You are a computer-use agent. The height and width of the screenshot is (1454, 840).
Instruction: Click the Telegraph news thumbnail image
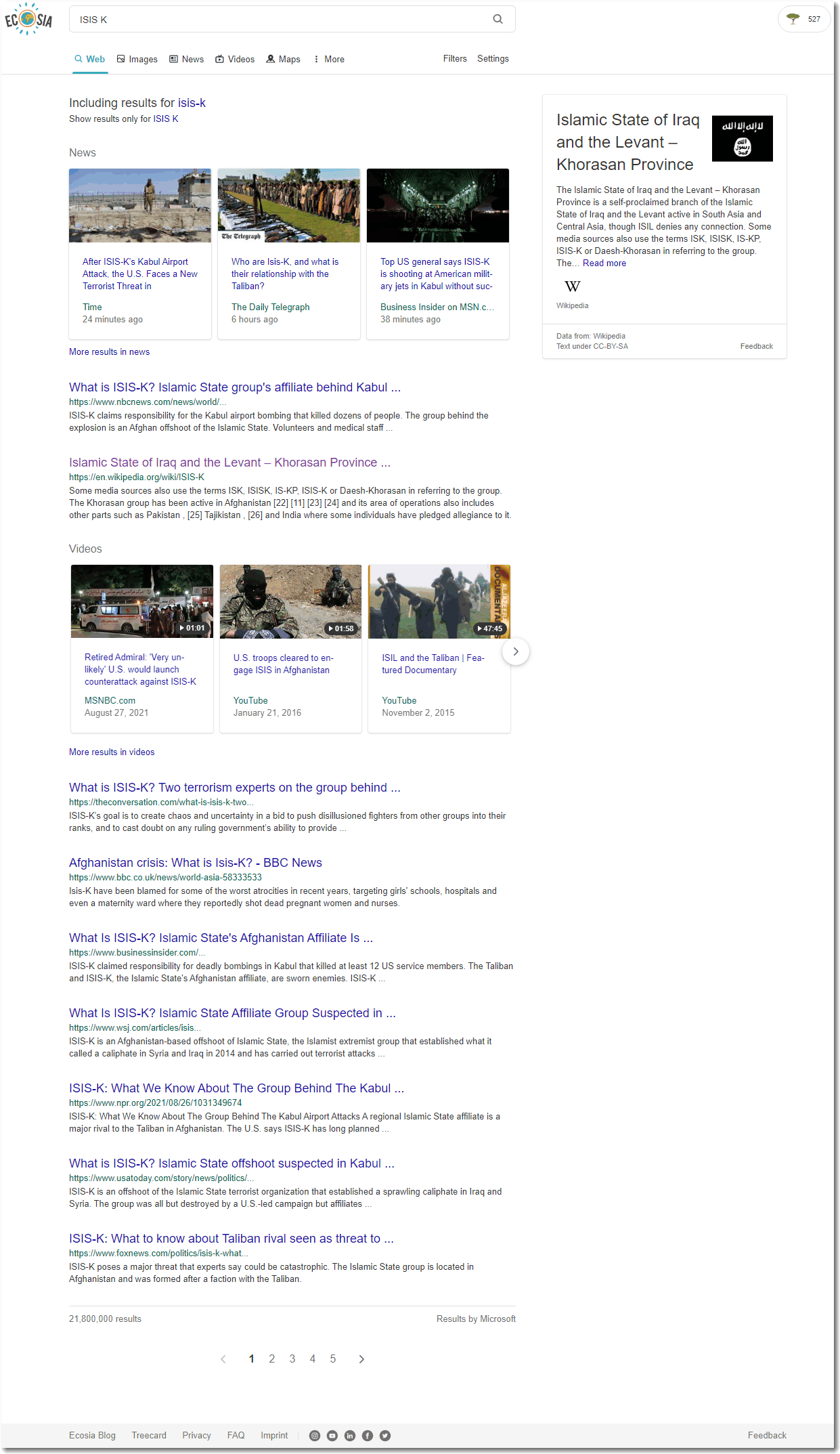pos(289,205)
